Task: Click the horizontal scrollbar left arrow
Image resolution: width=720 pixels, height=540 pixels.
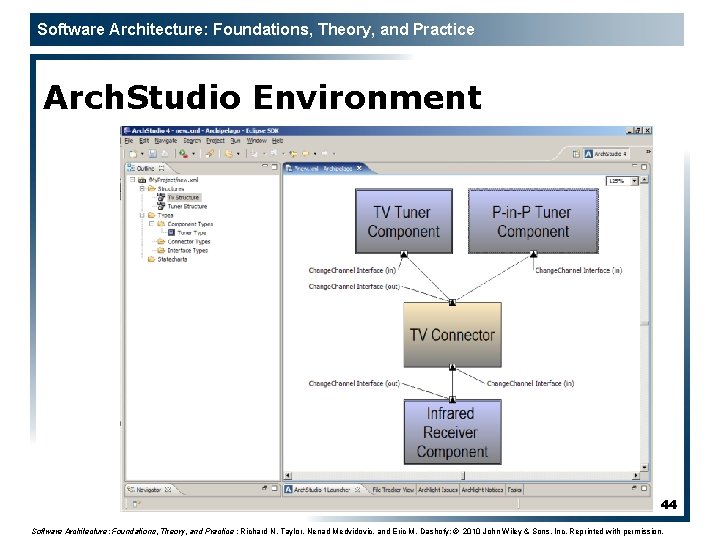Action: point(287,476)
